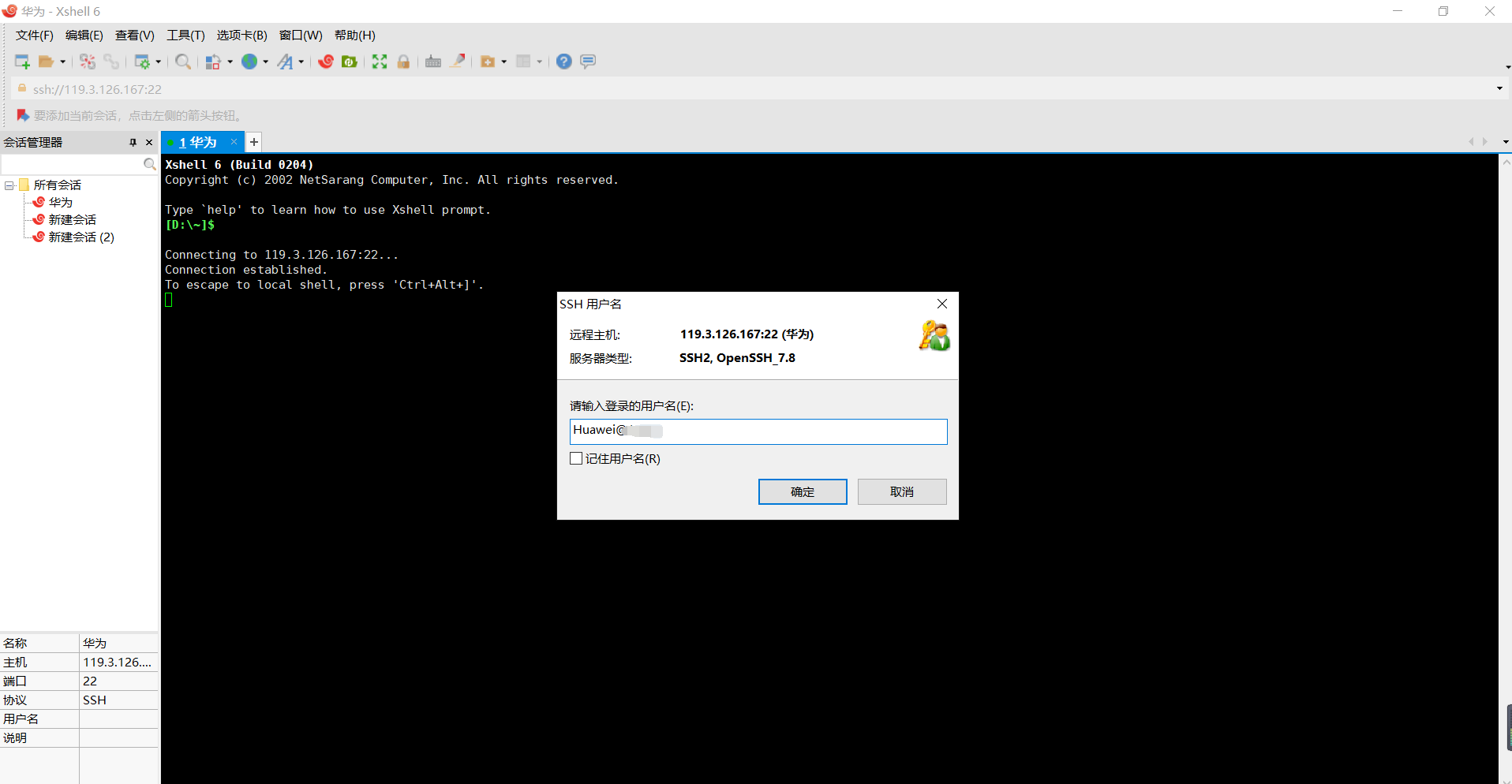Click the globe encoding toolbar icon
1512x784 pixels.
[x=249, y=62]
